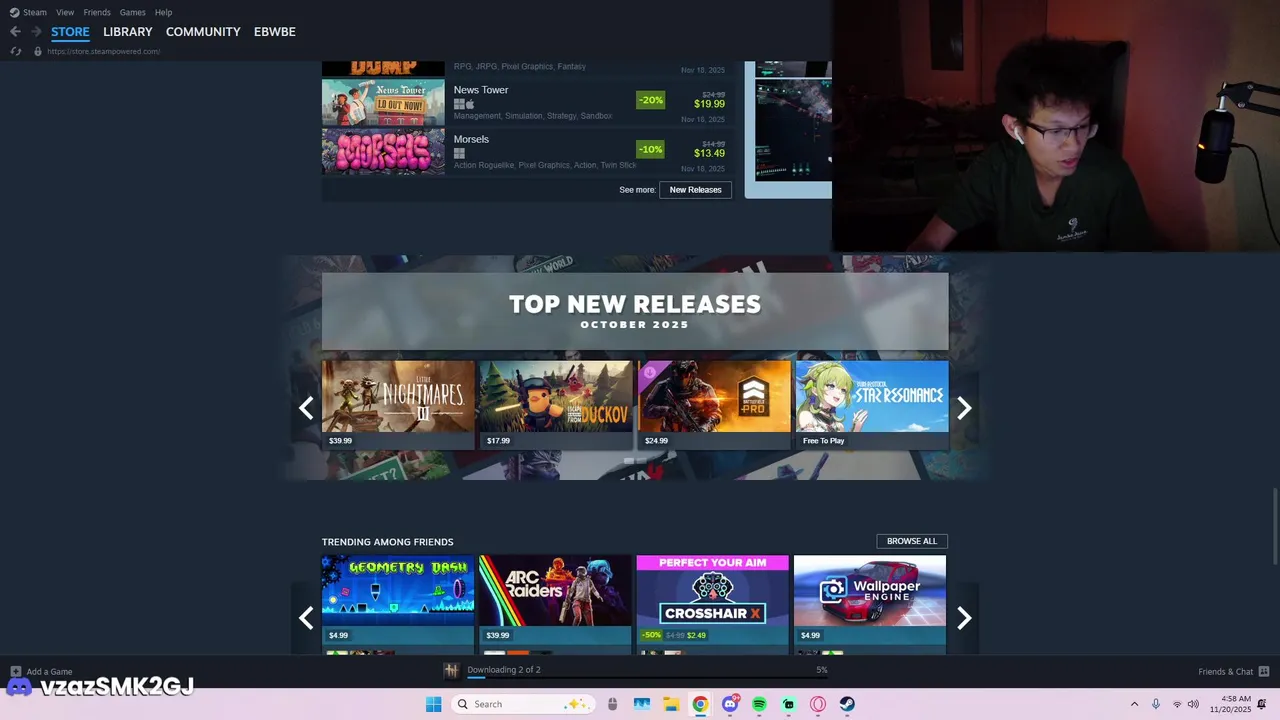This screenshot has width=1280, height=720.
Task: Open the volume speaker tray icon
Action: [x=1193, y=704]
